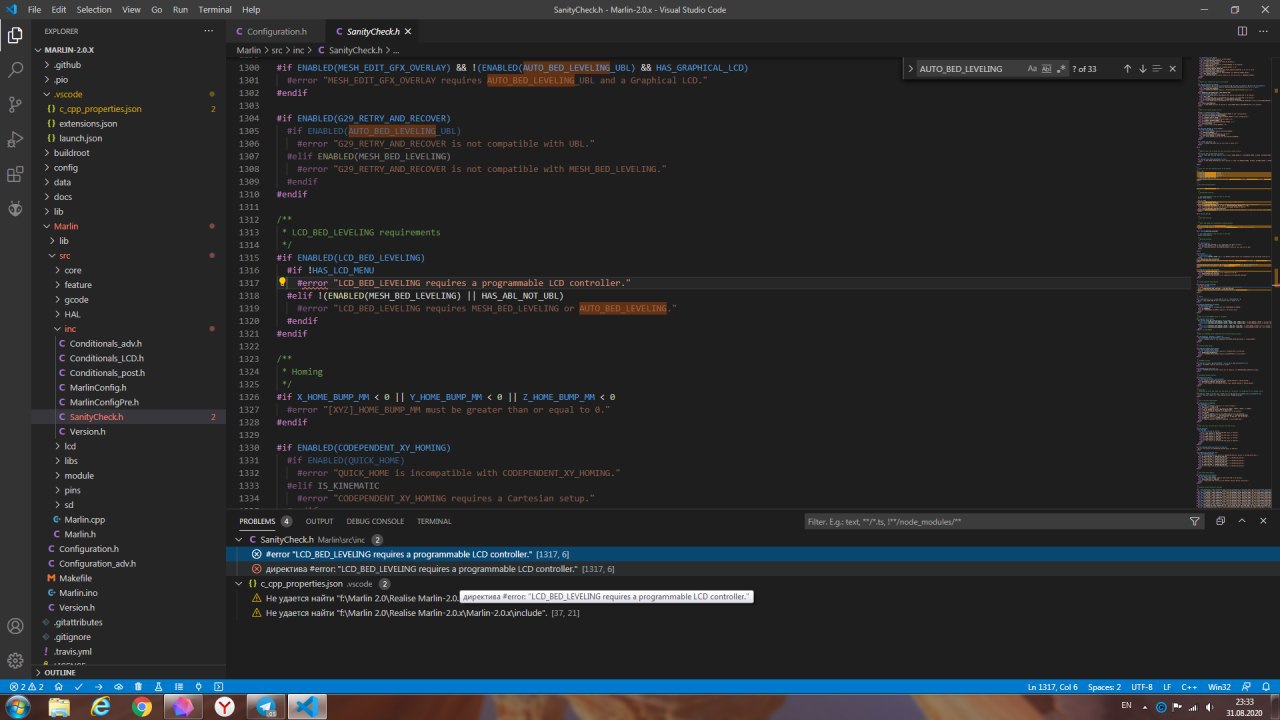
Task: Open the Explorer panel ellipsis menu
Action: [x=209, y=31]
